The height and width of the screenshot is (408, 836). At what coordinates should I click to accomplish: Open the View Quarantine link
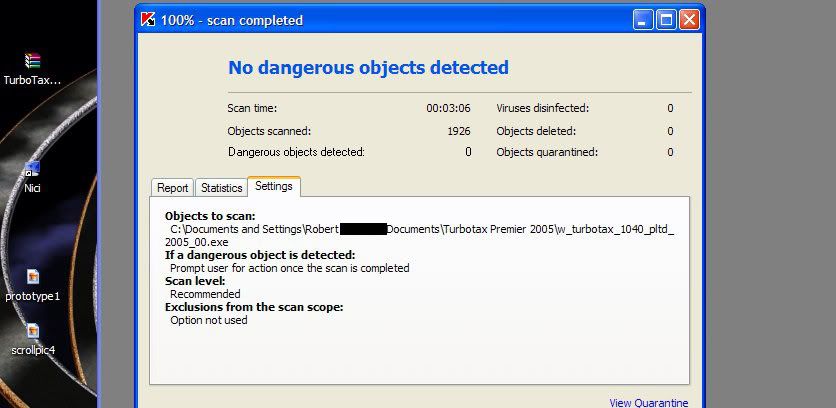[648, 403]
